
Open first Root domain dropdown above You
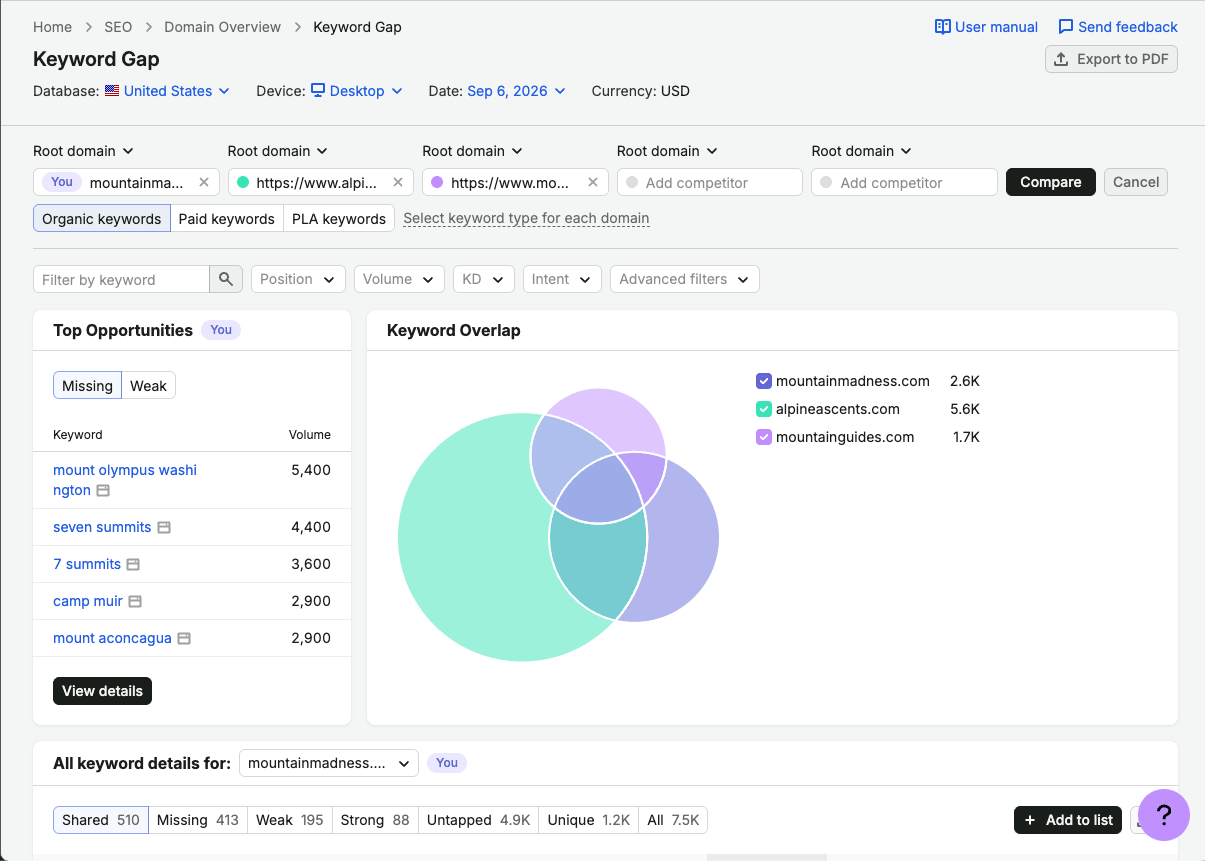click(x=84, y=151)
